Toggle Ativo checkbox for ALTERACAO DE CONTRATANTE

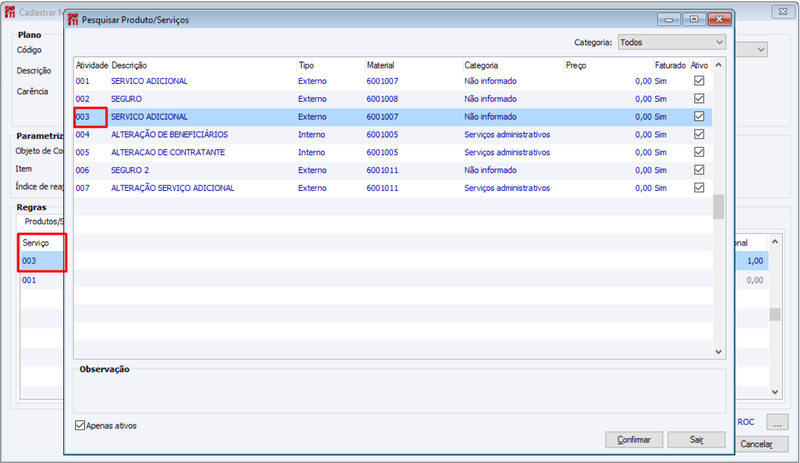pos(699,152)
